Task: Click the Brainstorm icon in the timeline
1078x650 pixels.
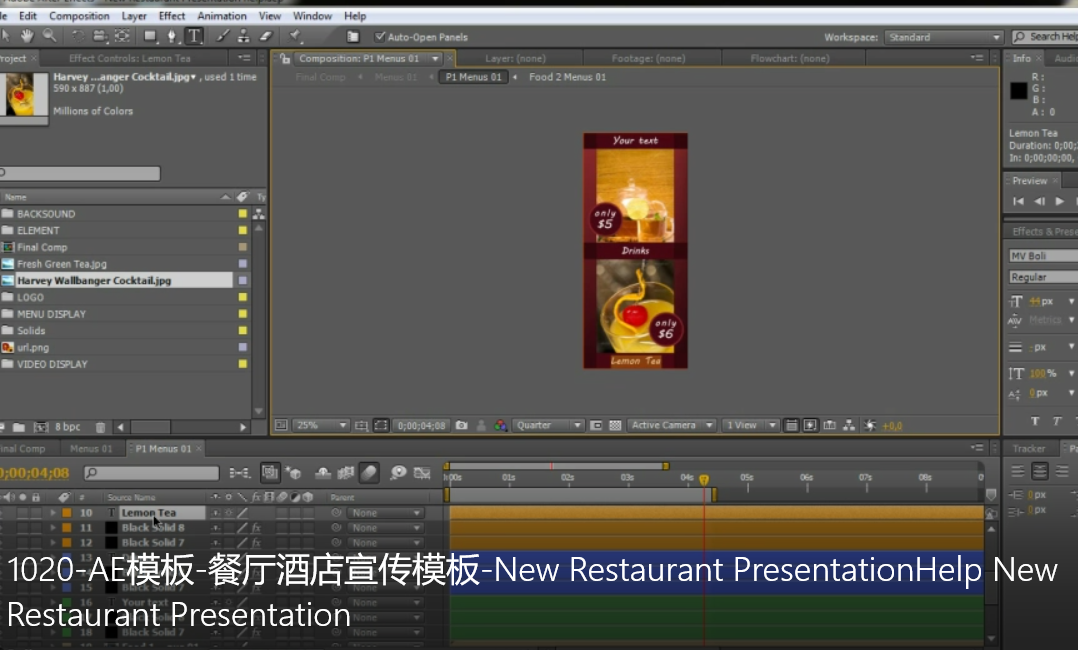Action: (398, 473)
